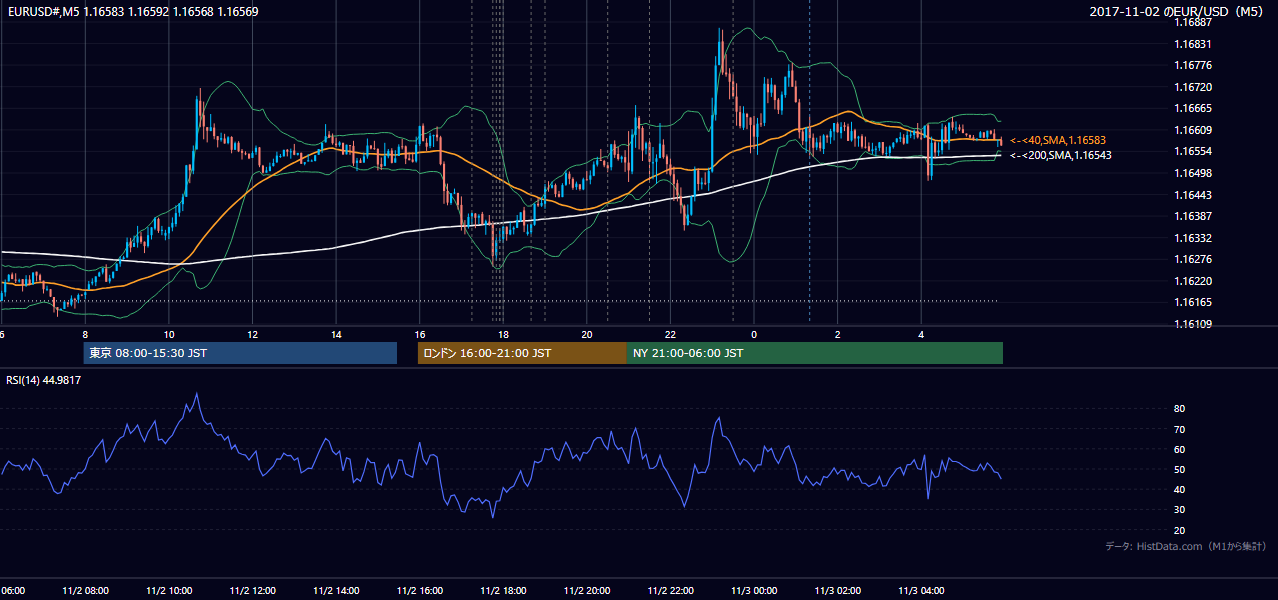Click RSI scale value 50
This screenshot has width=1278, height=600.
tap(1180, 470)
